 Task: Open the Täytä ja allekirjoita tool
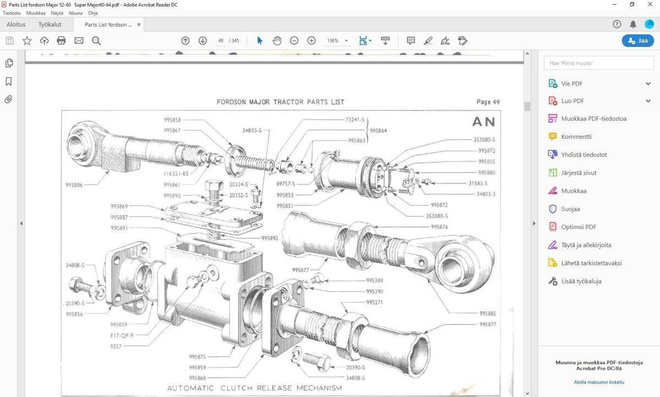tap(586, 245)
